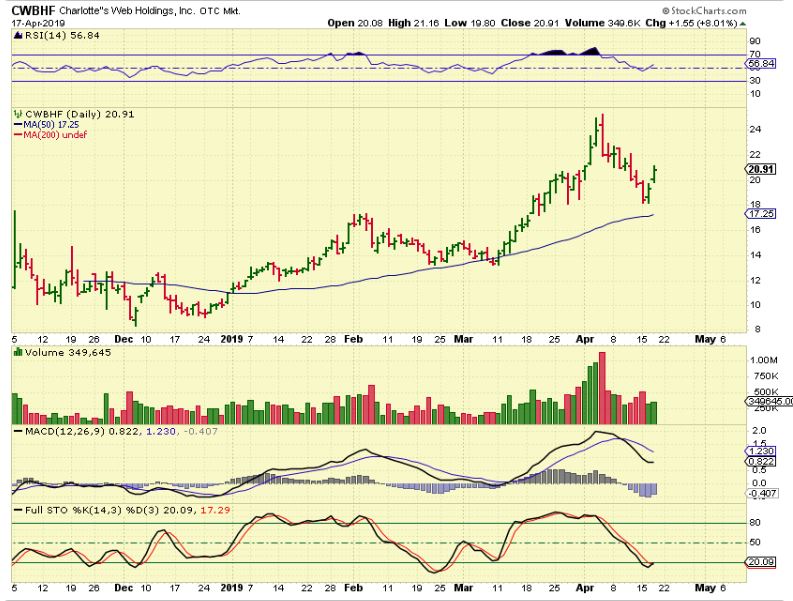Click the CWBHF ticker symbol in the header

[34, 10]
